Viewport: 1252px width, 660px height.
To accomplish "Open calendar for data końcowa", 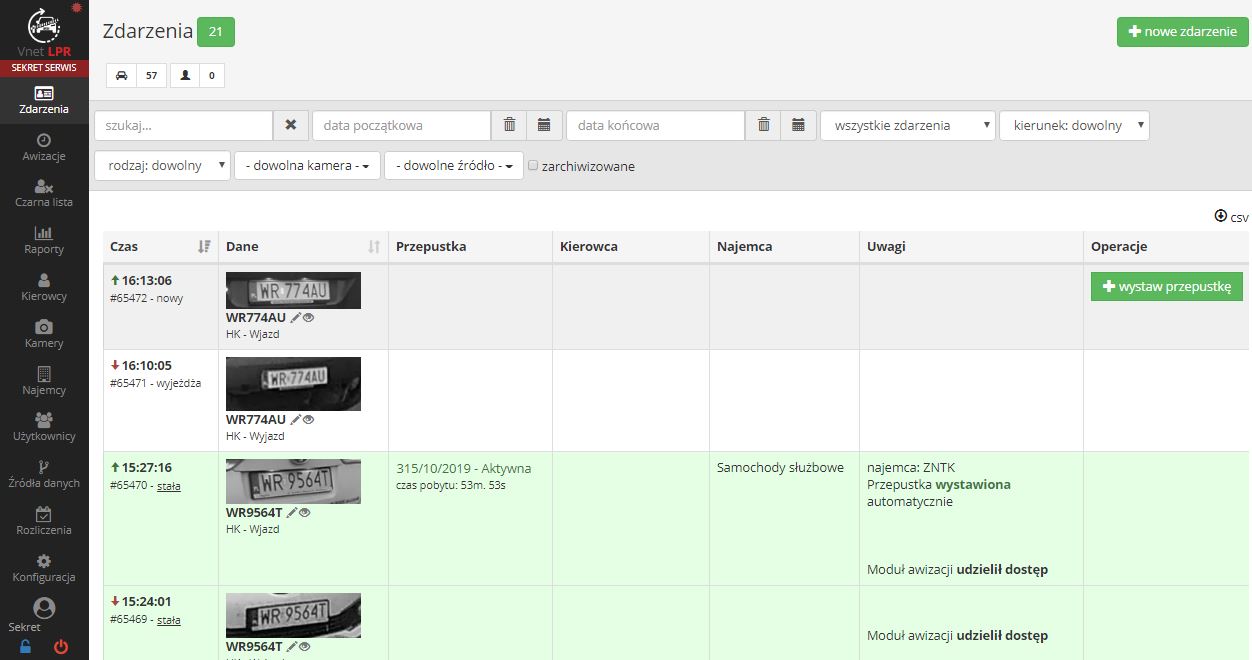I will (x=798, y=125).
